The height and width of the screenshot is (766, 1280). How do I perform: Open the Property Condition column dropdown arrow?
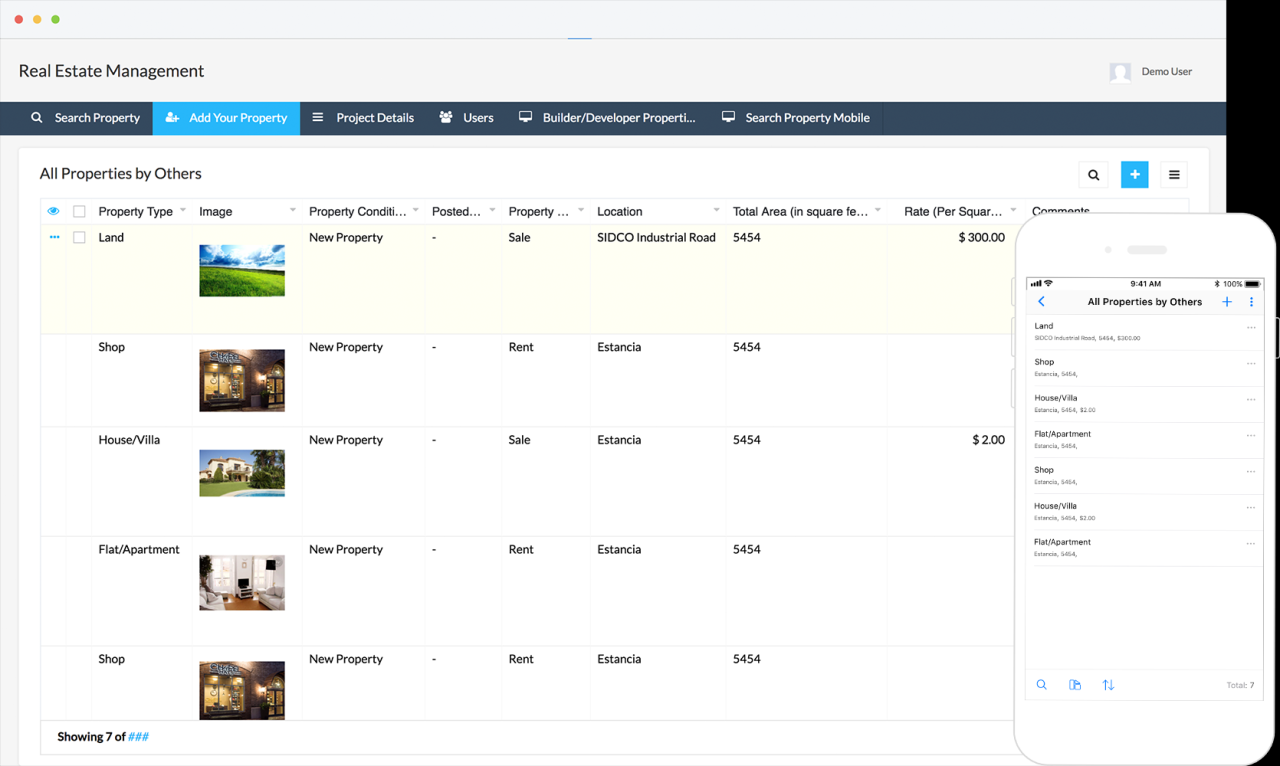click(416, 210)
